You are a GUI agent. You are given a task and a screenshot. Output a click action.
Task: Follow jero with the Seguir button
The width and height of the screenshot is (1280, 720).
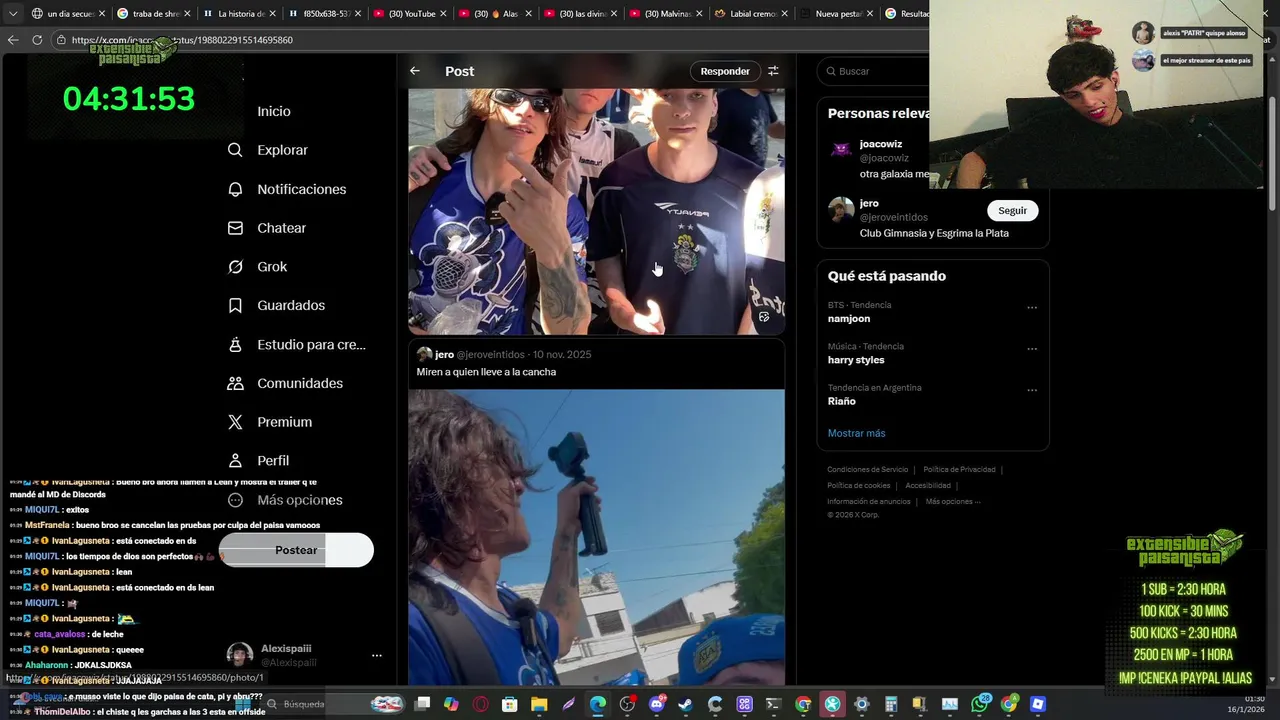[x=1012, y=211]
